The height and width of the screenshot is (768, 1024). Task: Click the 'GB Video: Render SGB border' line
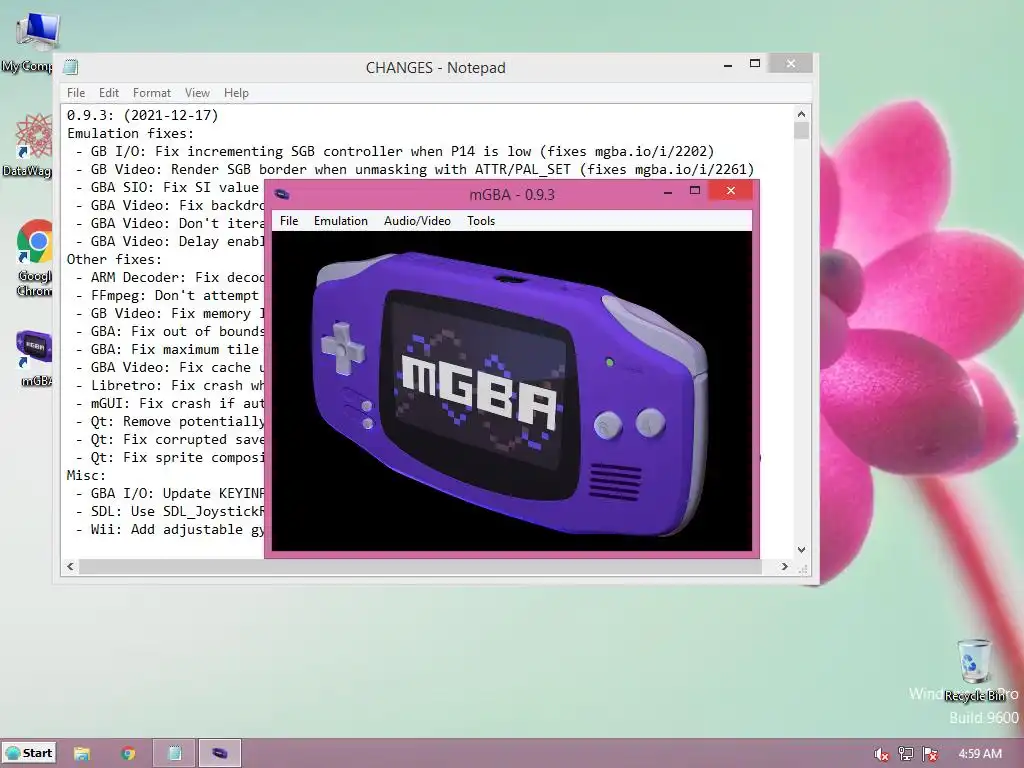(415, 170)
